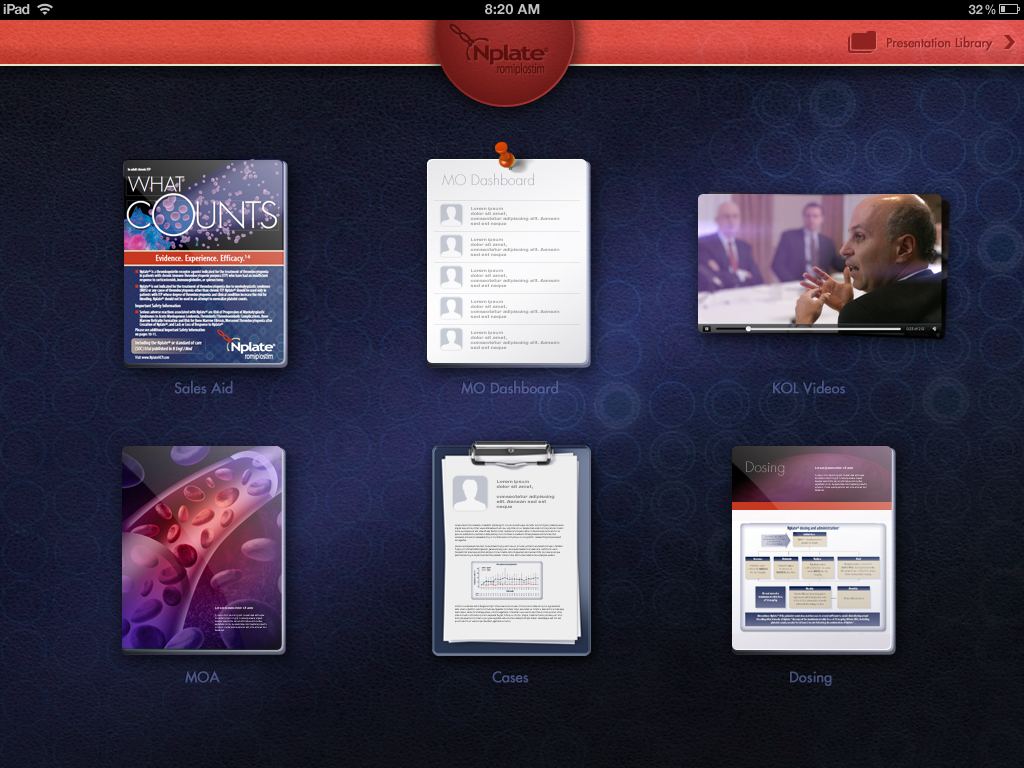This screenshot has height=768, width=1024.
Task: Select first contact avatar in MO Dashboard
Action: 451,216
